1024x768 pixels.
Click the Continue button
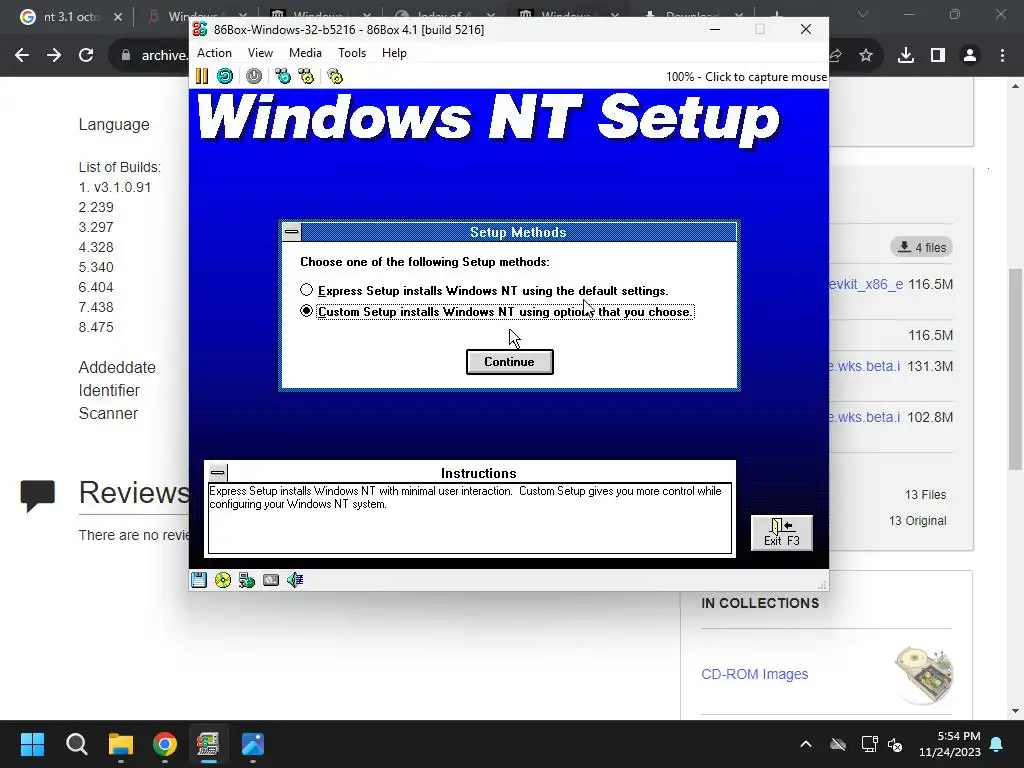(x=509, y=362)
